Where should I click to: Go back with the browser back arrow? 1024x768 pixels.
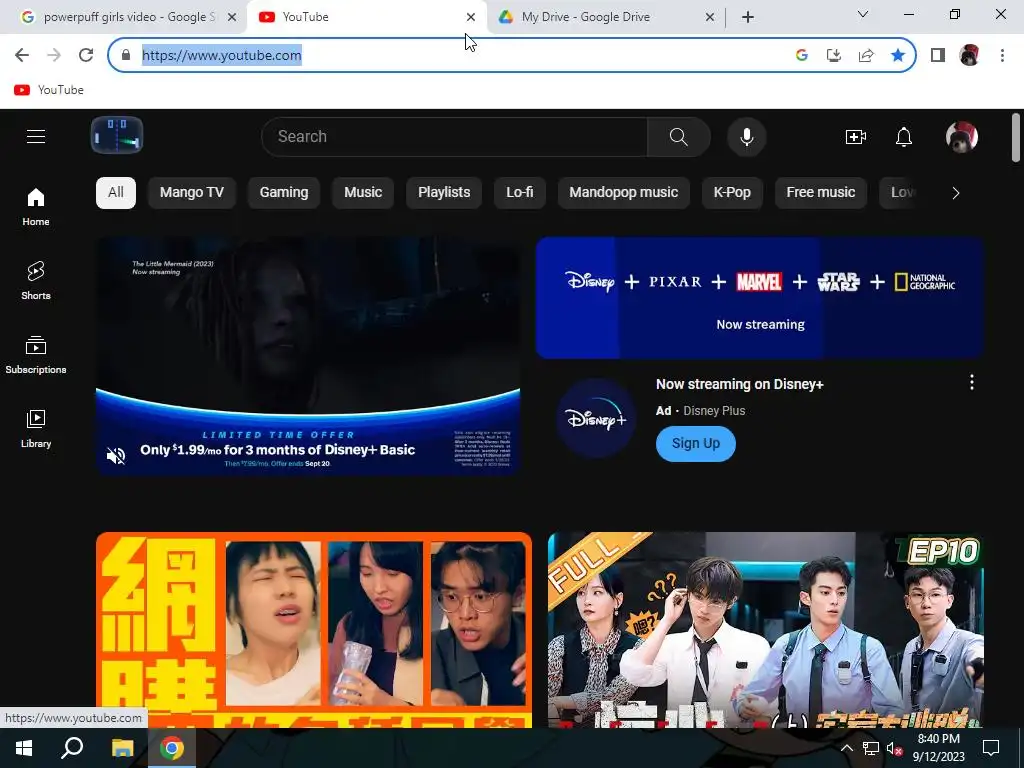point(22,55)
